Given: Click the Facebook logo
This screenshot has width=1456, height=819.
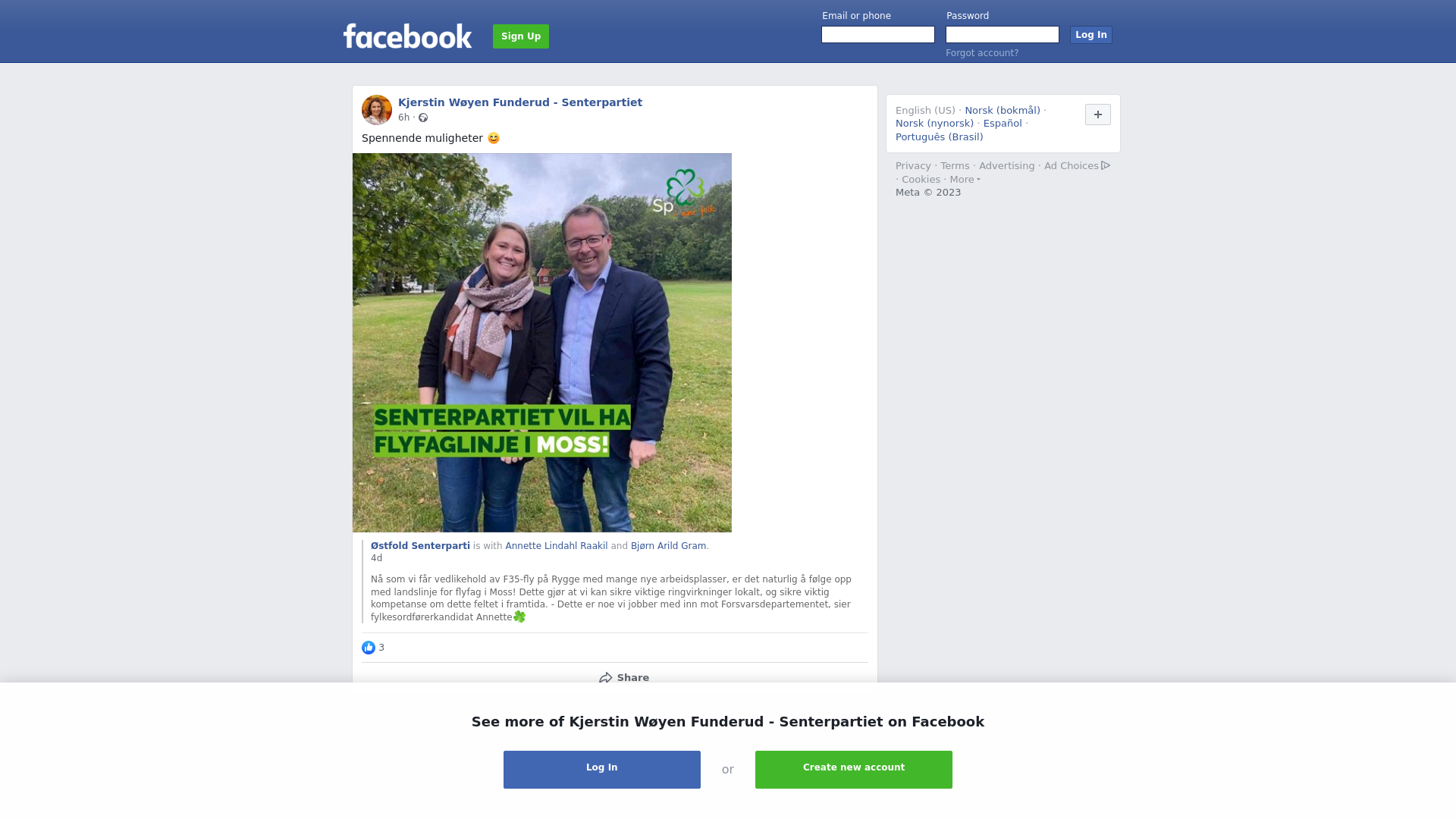Looking at the screenshot, I should coord(407,36).
